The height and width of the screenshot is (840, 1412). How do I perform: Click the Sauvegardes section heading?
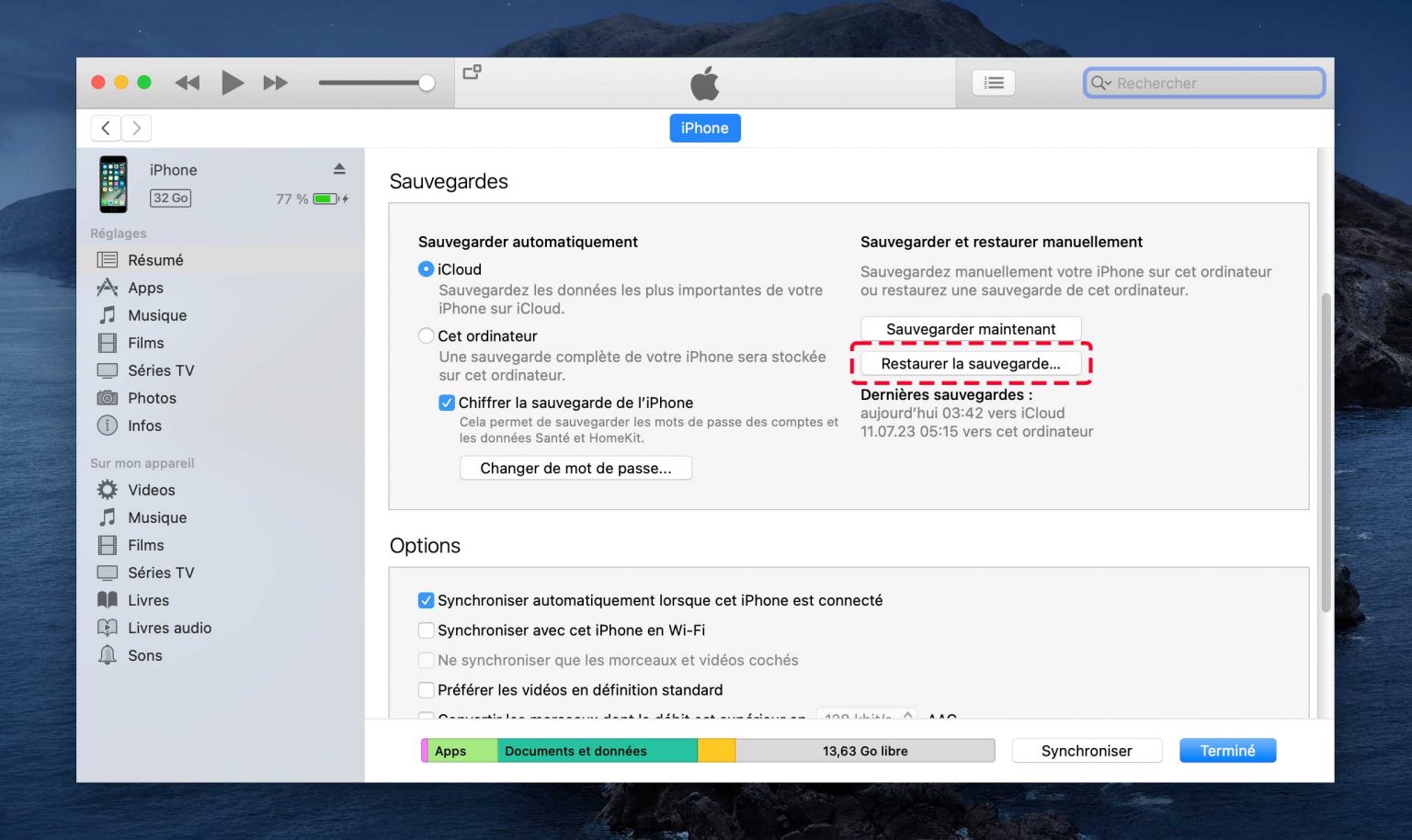[449, 181]
